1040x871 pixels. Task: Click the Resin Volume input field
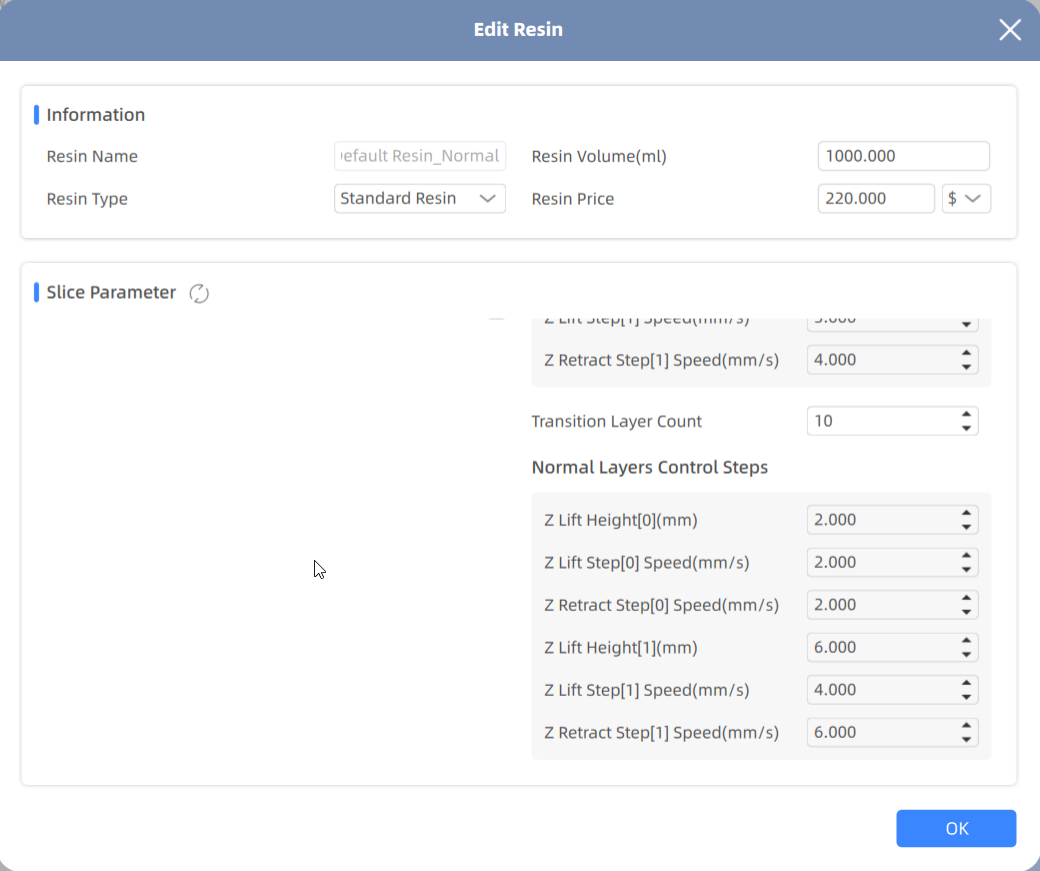(x=903, y=156)
